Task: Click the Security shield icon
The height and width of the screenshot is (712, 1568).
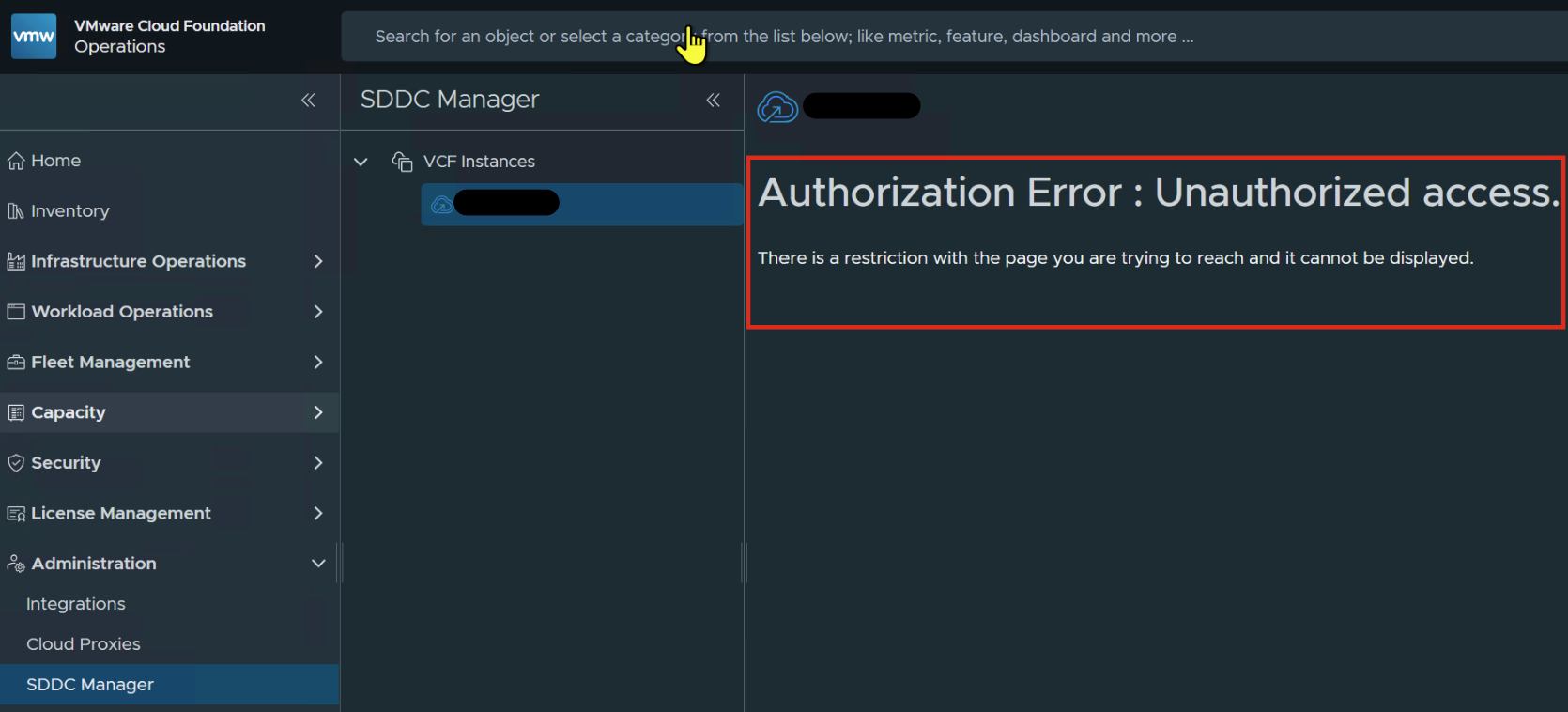Action: pos(16,463)
